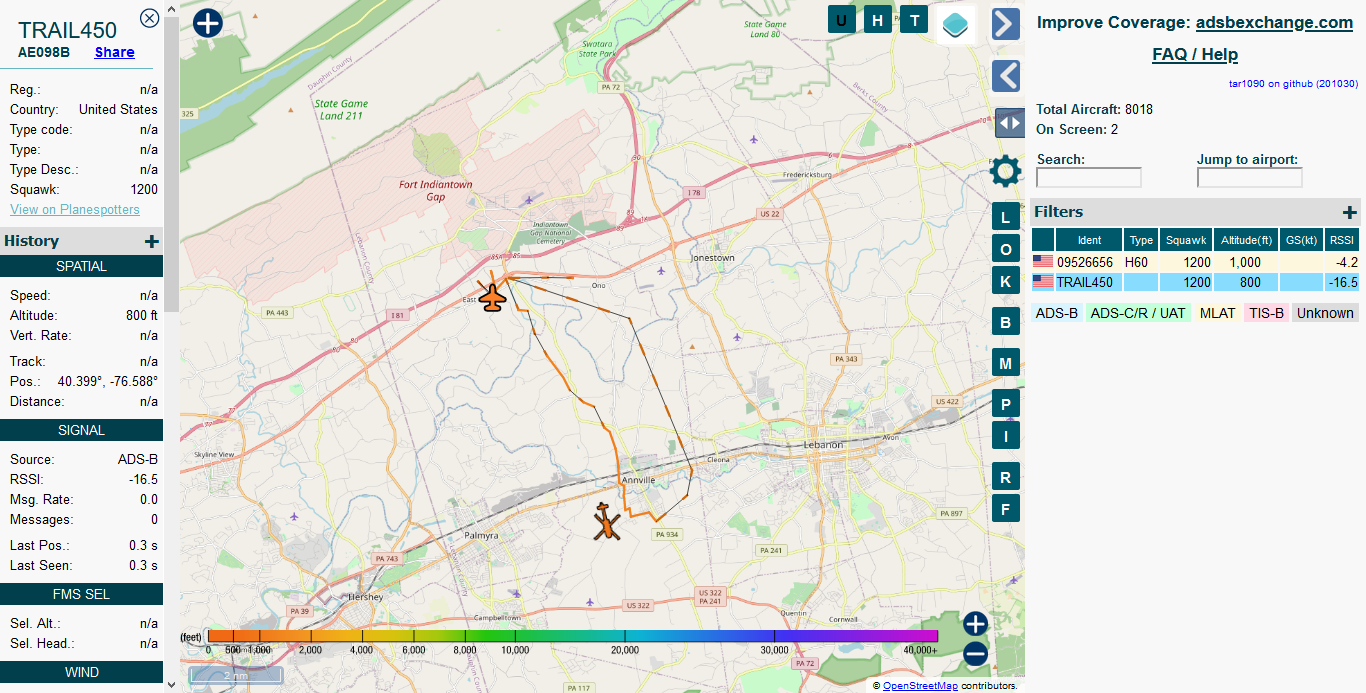The width and height of the screenshot is (1366, 693).
Task: Expand the Filters section plus
Action: coord(1350,212)
